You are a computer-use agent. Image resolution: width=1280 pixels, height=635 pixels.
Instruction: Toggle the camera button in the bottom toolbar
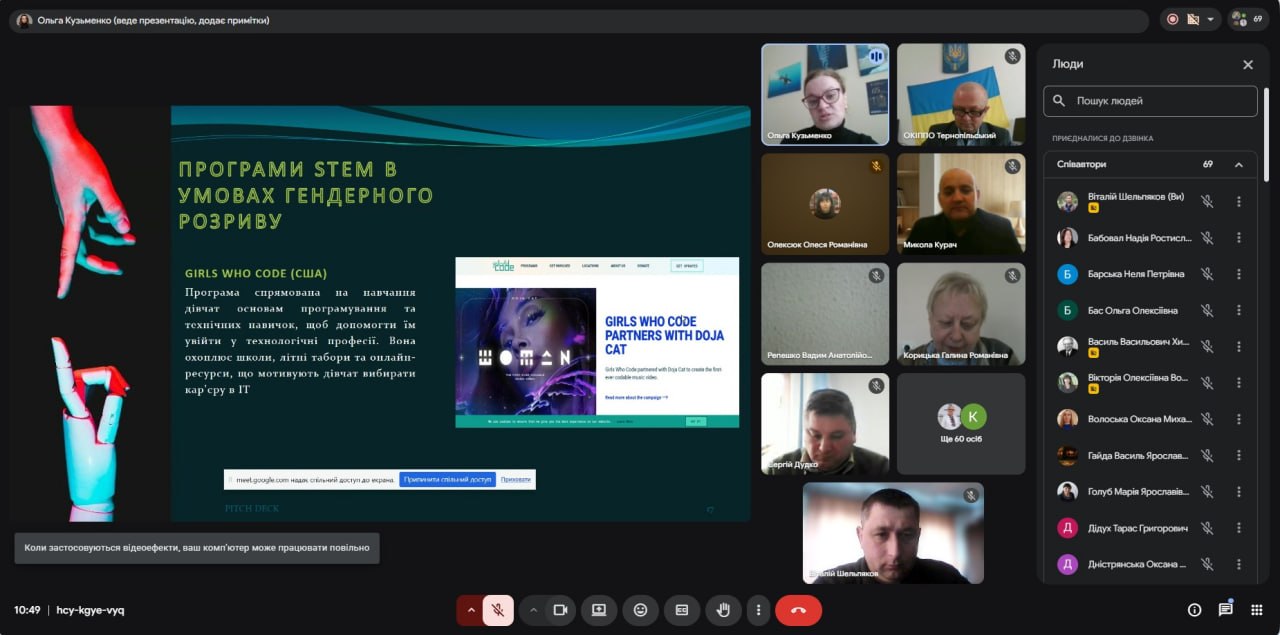pyautogui.click(x=560, y=610)
